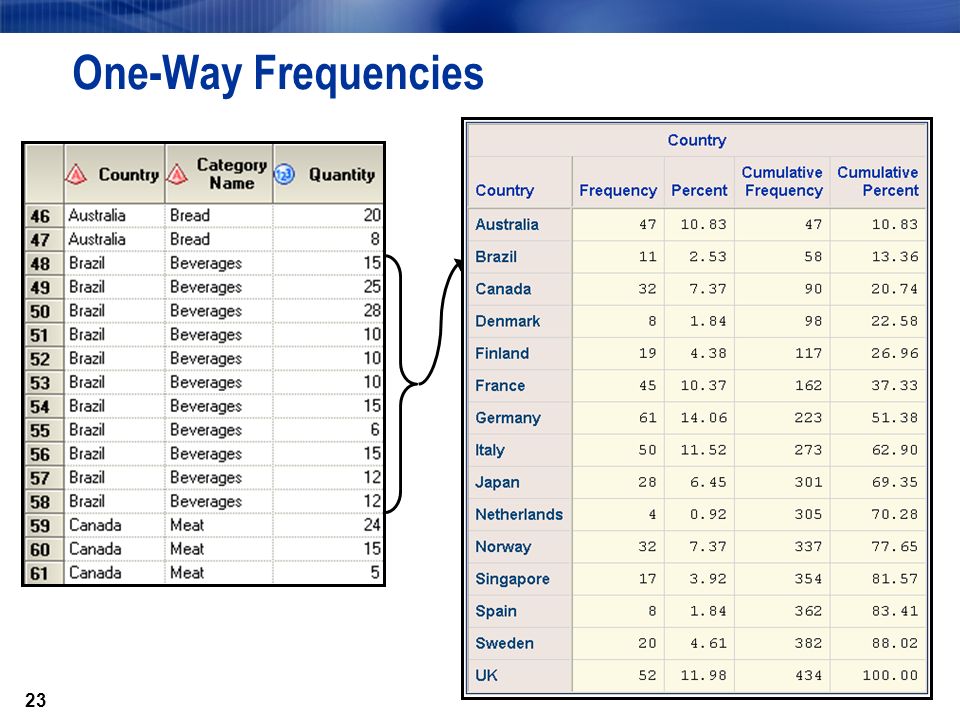
Task: Click the Australia row label in frequency table
Action: point(507,225)
